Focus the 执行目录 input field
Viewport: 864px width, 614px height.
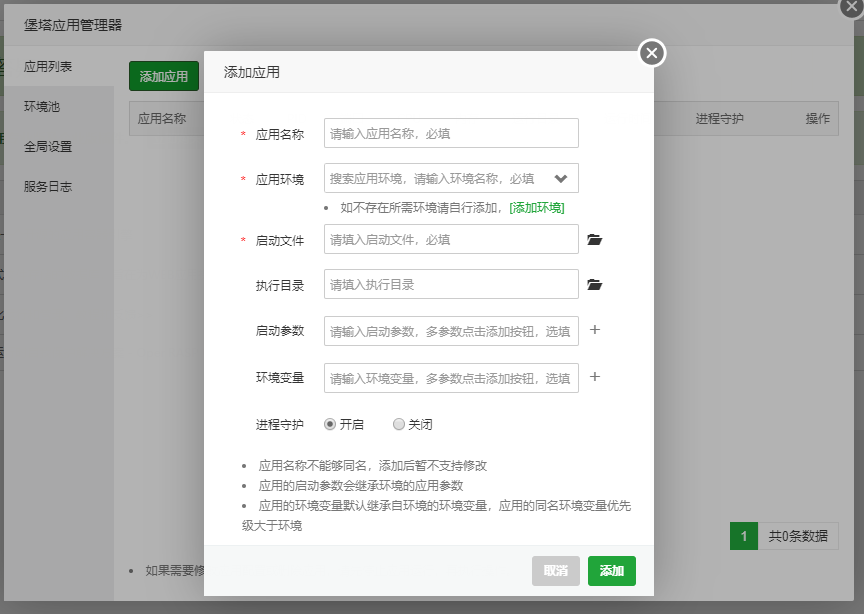point(451,284)
